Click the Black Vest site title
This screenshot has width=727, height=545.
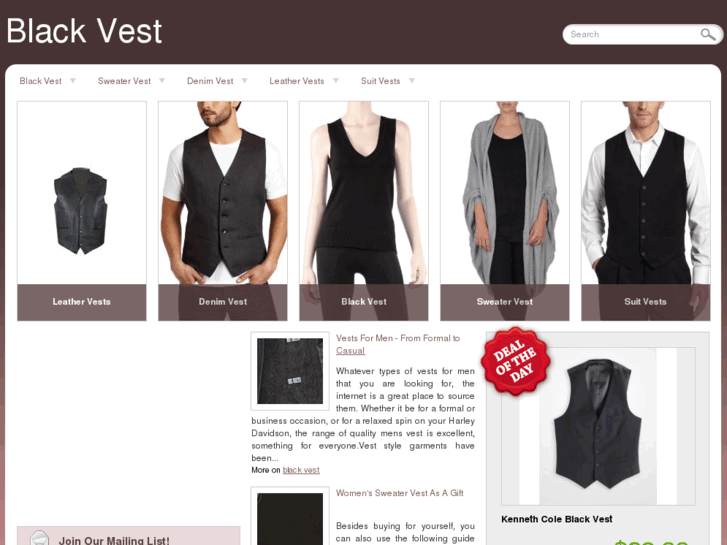[x=84, y=31]
